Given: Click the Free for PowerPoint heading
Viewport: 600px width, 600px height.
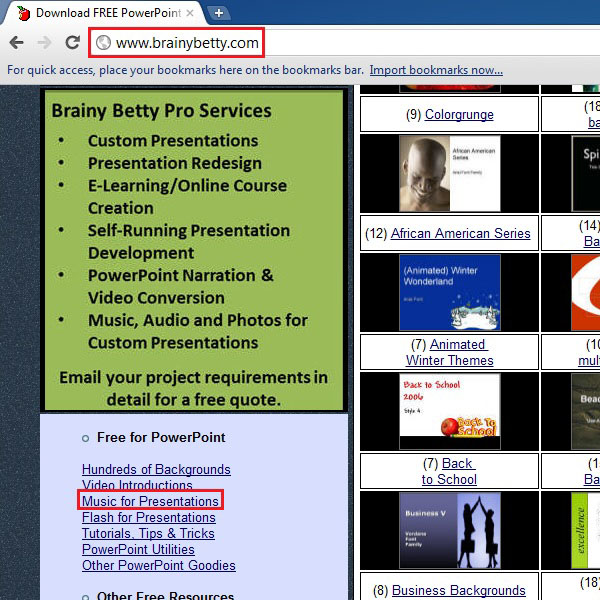Looking at the screenshot, I should (161, 437).
